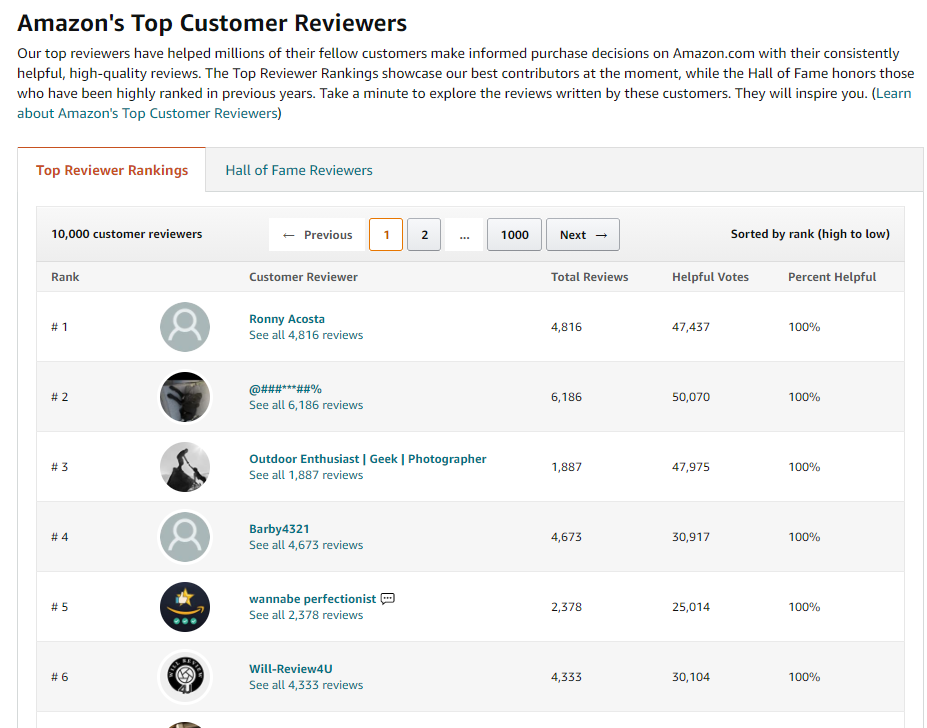This screenshot has height=728, width=927.
Task: Go to the Previous page
Action: point(317,235)
